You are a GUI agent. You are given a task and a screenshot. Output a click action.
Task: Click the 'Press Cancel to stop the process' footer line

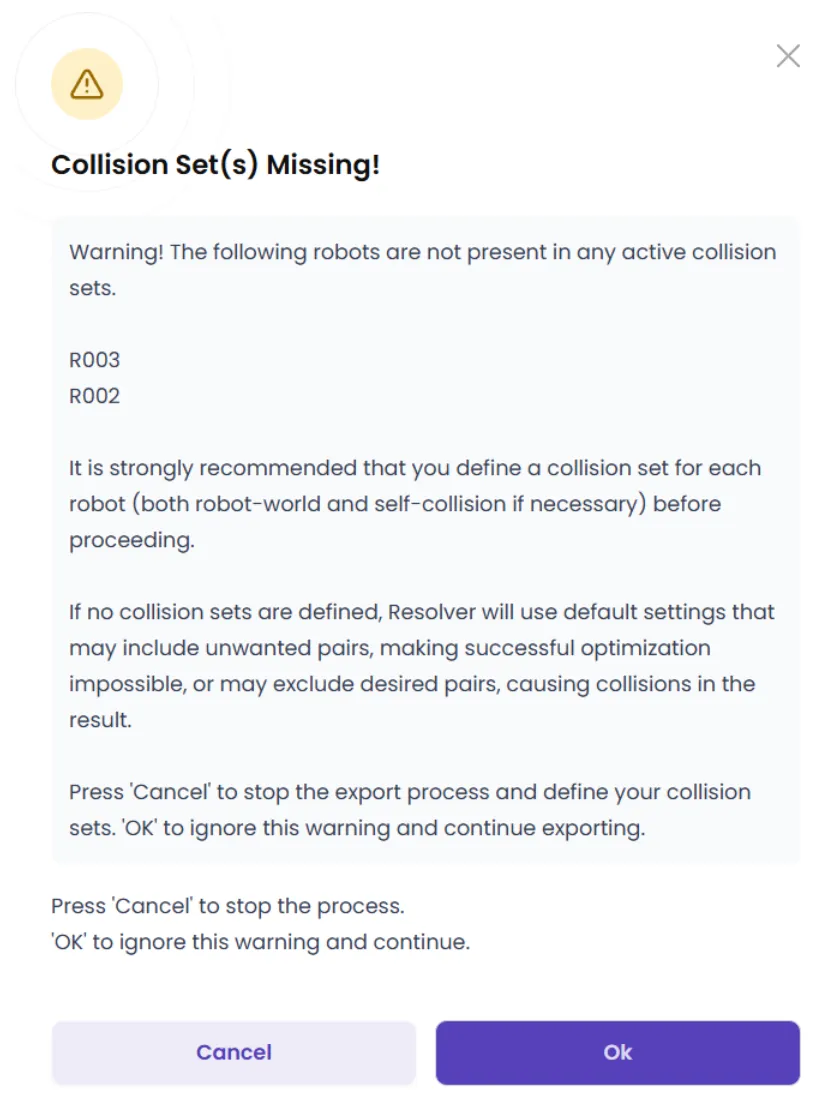pyautogui.click(x=228, y=906)
